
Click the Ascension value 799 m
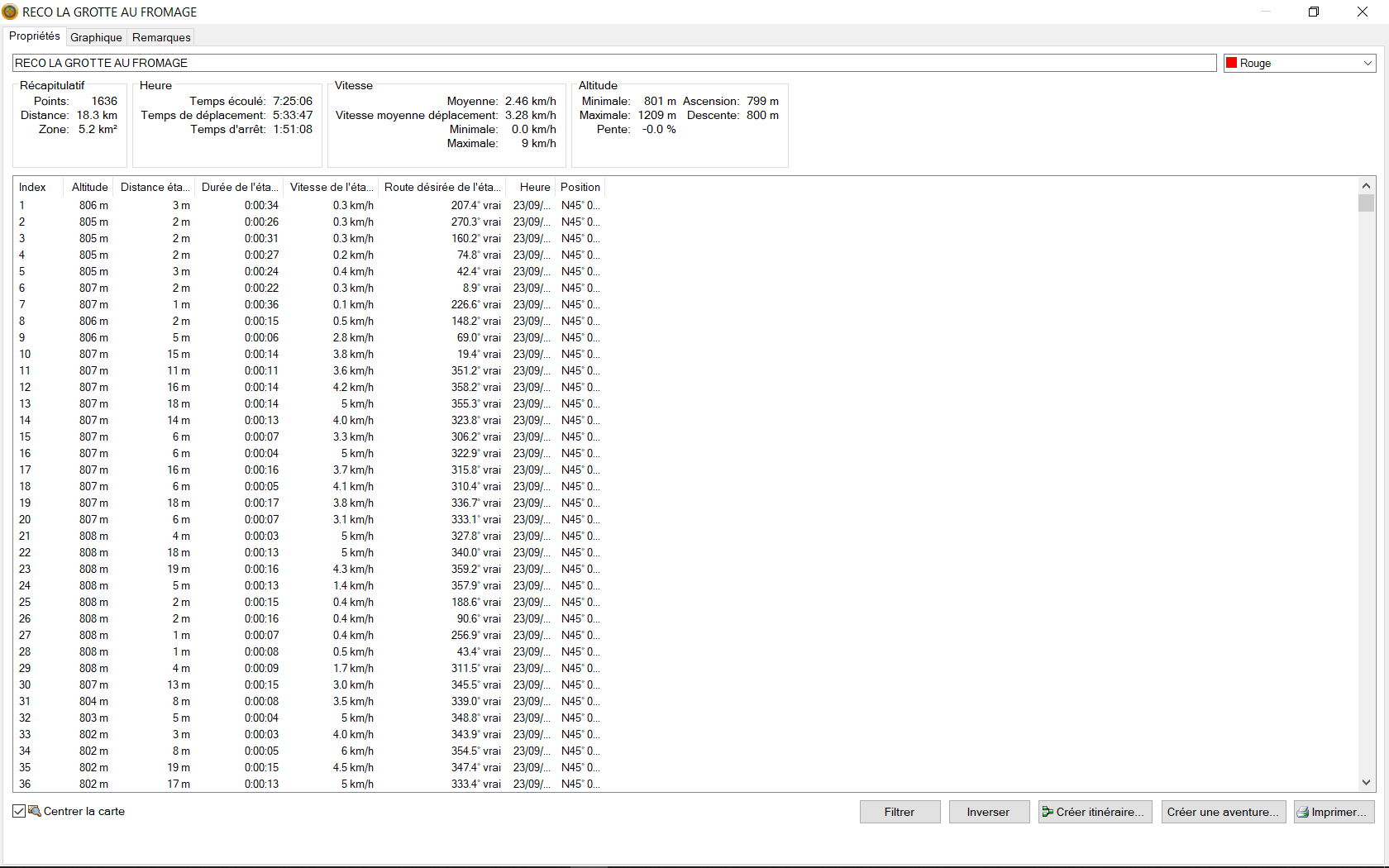(x=762, y=101)
